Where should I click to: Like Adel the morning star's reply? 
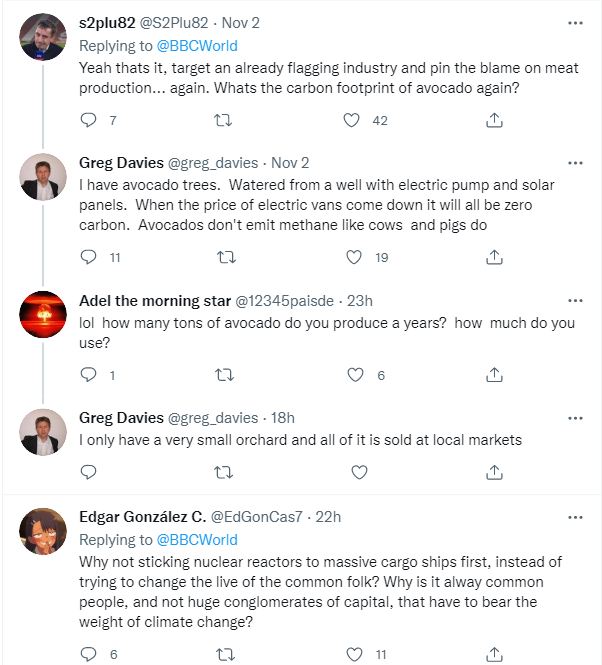tap(352, 375)
